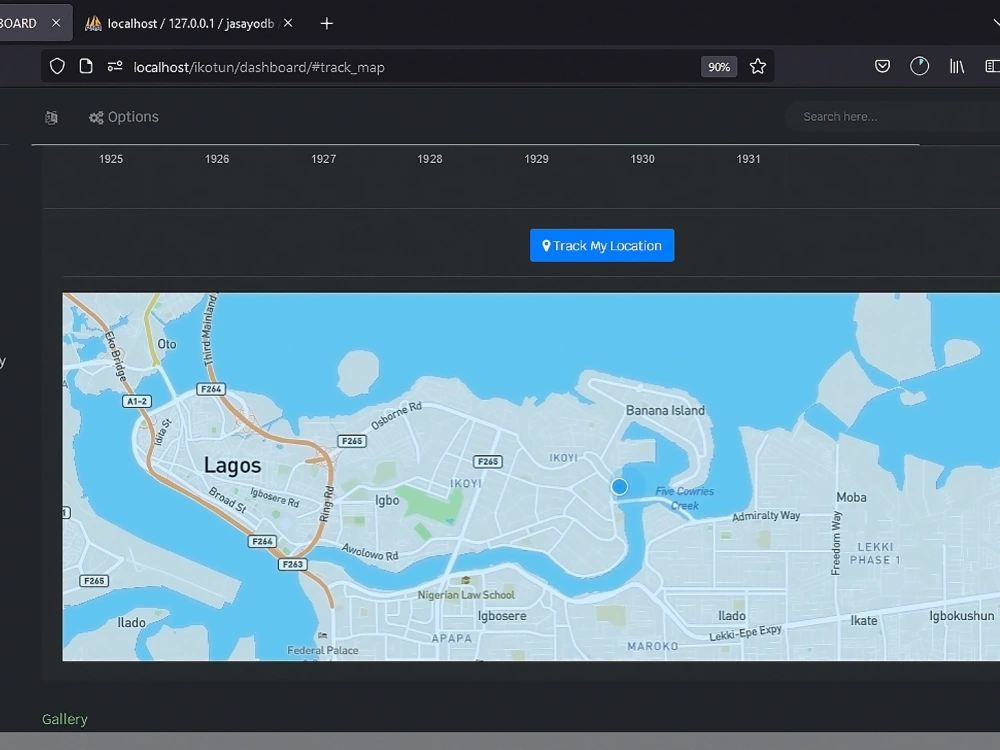Open site permissions icon in address bar
Viewport: 1000px width, 750px height.
(115, 66)
